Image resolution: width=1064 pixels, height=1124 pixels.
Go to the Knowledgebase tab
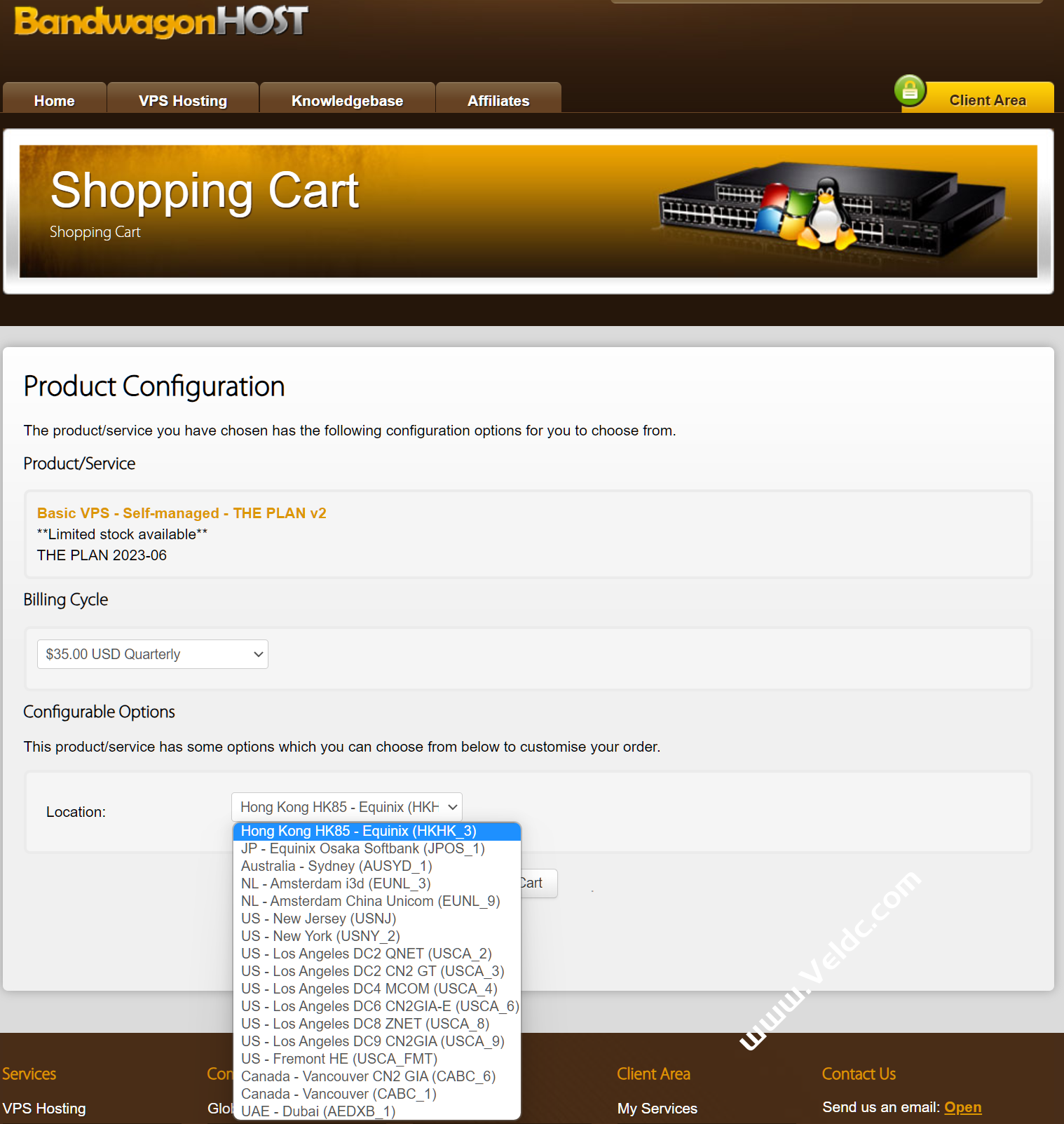(x=347, y=100)
